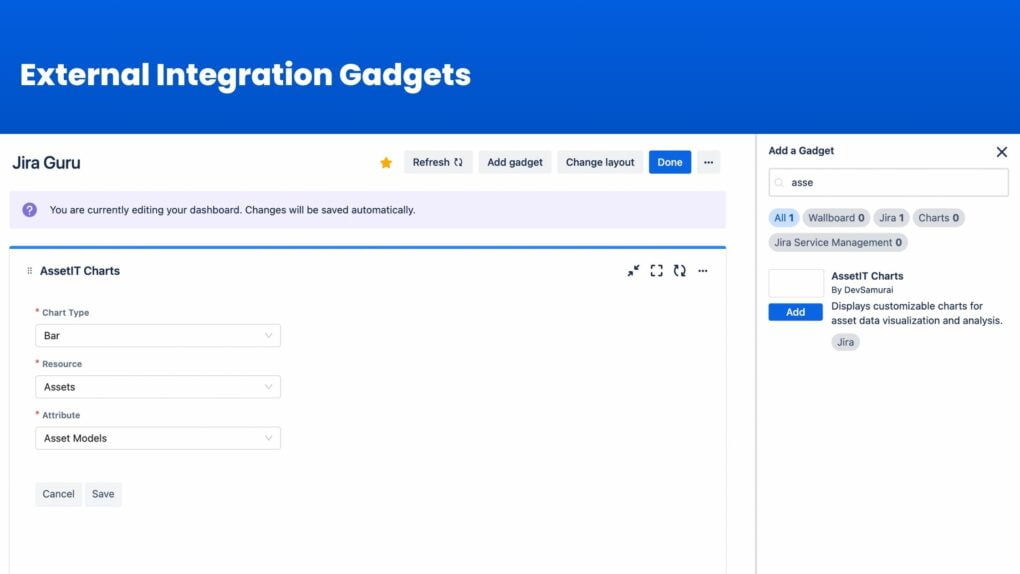Save the AssetIT Charts configuration
The height and width of the screenshot is (574, 1020).
click(x=103, y=494)
